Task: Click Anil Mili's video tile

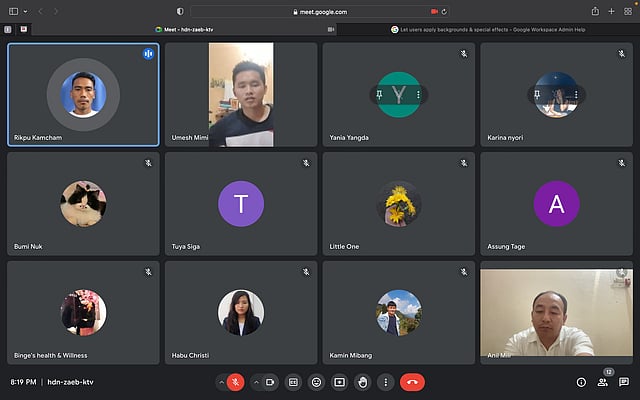Action: (x=555, y=313)
